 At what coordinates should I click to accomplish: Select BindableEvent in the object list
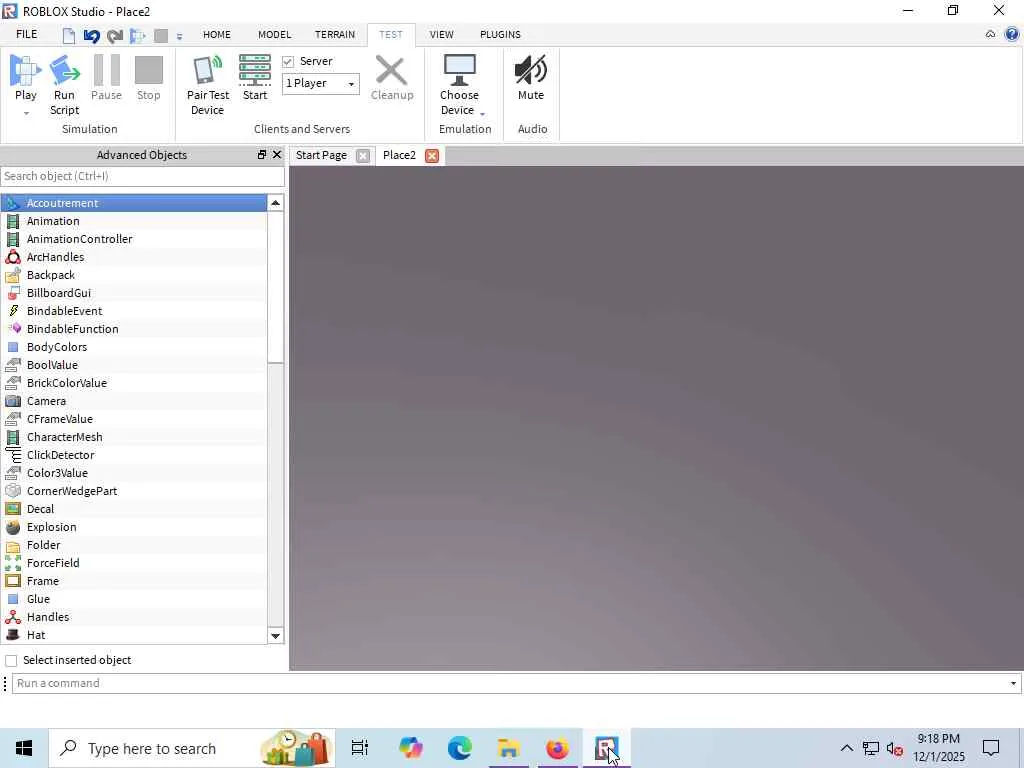point(134,311)
